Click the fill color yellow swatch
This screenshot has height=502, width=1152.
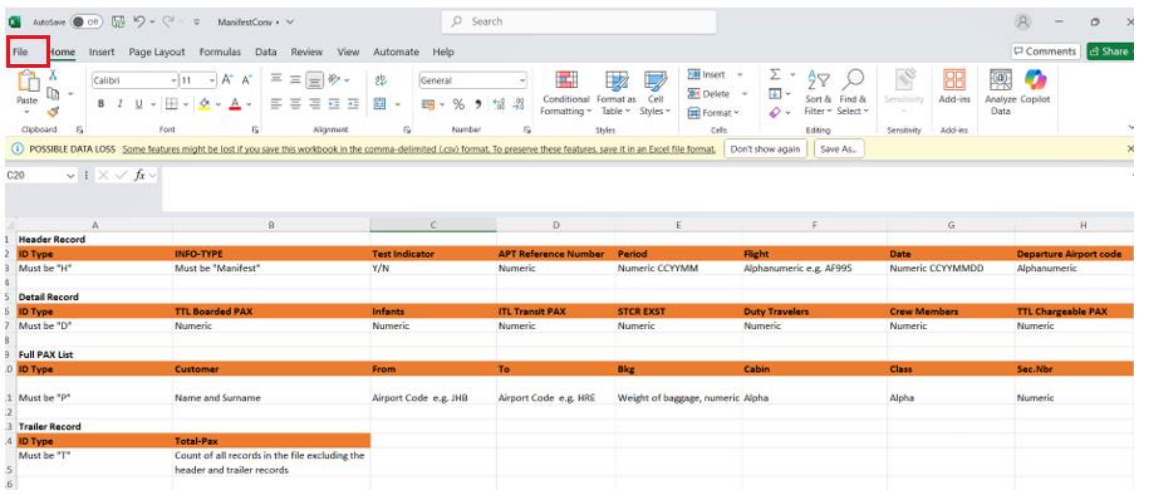(x=203, y=103)
